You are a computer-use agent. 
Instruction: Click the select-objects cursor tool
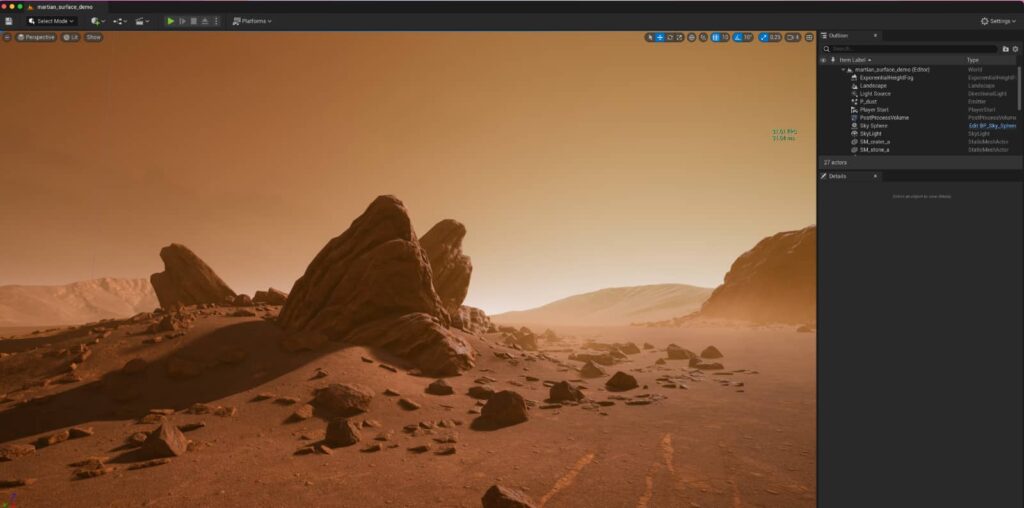650,37
